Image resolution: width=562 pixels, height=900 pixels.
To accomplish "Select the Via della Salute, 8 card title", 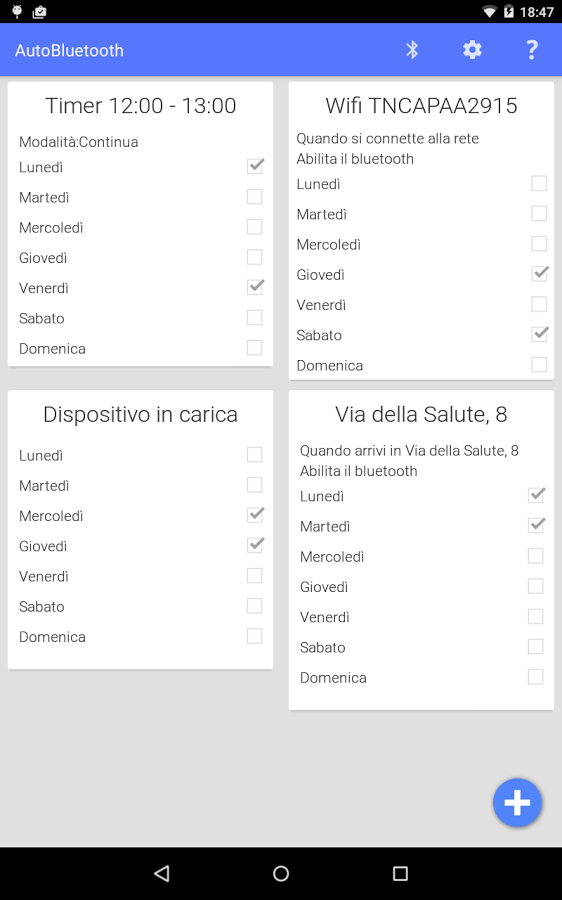I will [x=421, y=414].
